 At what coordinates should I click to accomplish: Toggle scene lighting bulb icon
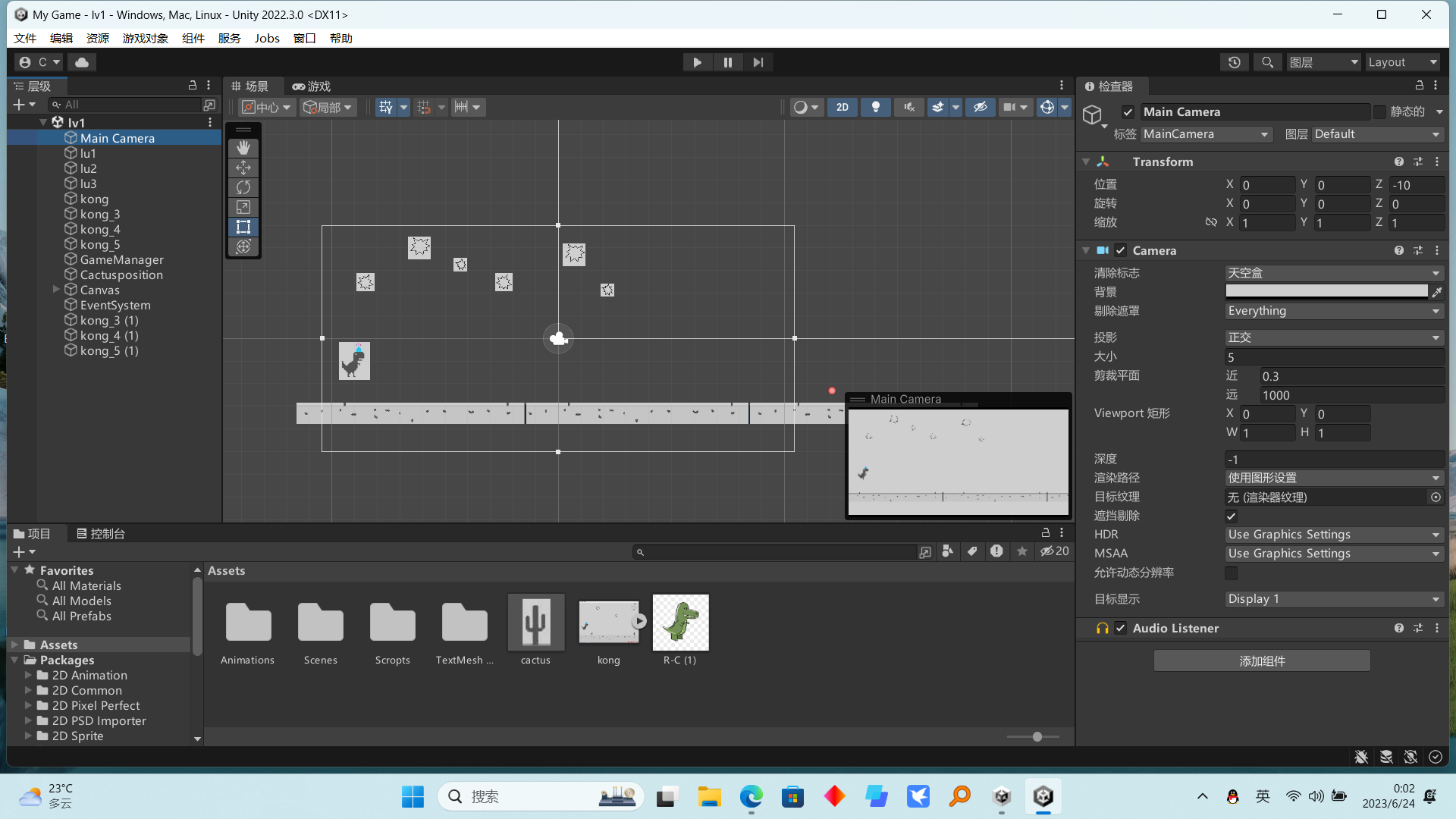click(x=876, y=107)
